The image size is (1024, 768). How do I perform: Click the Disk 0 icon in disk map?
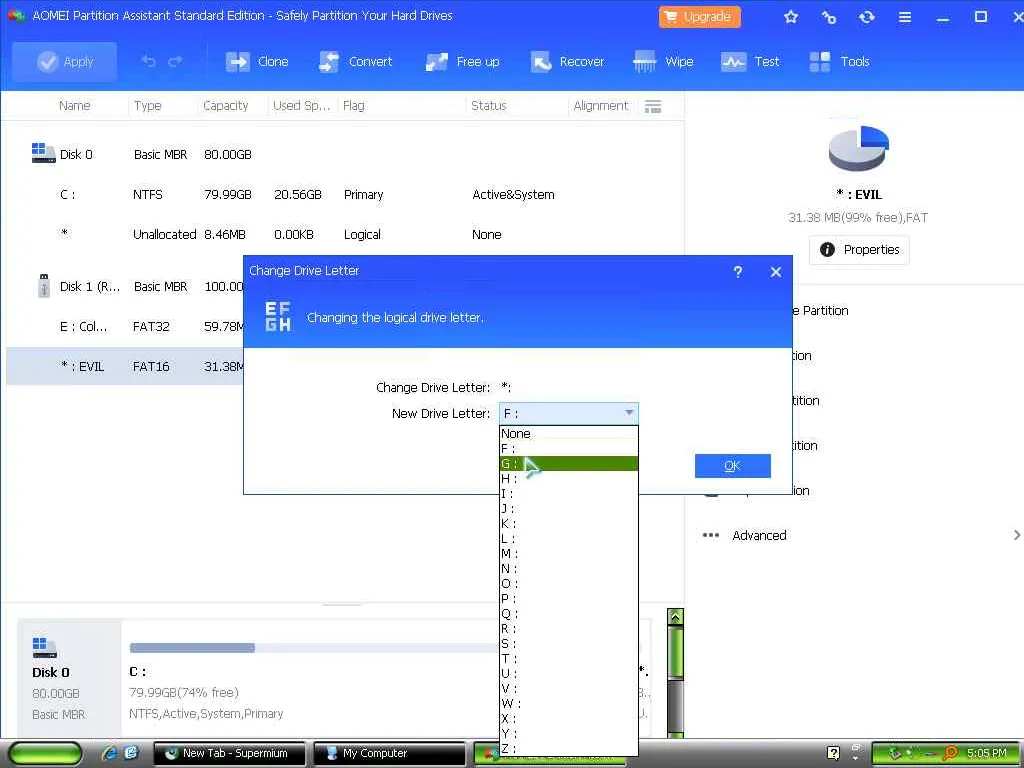point(44,647)
